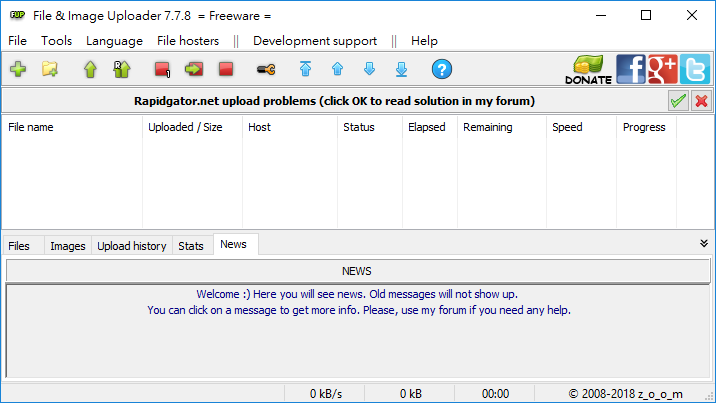Image resolution: width=716 pixels, height=403 pixels.
Task: Click the FUP application icon in title bar
Action: (17, 15)
